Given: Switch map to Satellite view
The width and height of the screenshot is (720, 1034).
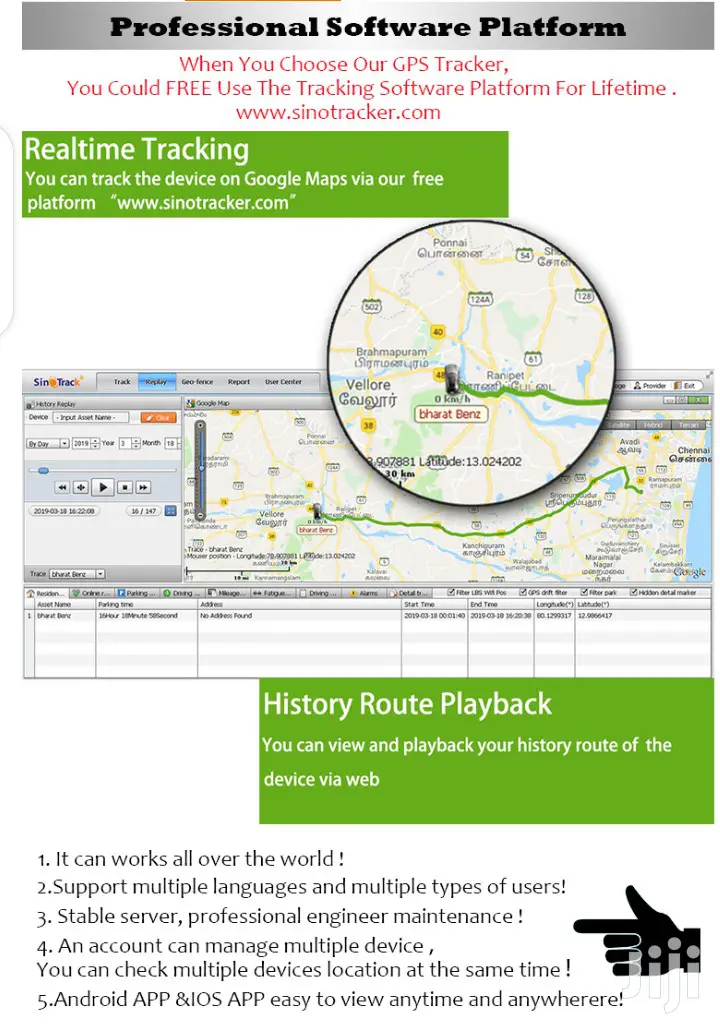Looking at the screenshot, I should coord(620,425).
